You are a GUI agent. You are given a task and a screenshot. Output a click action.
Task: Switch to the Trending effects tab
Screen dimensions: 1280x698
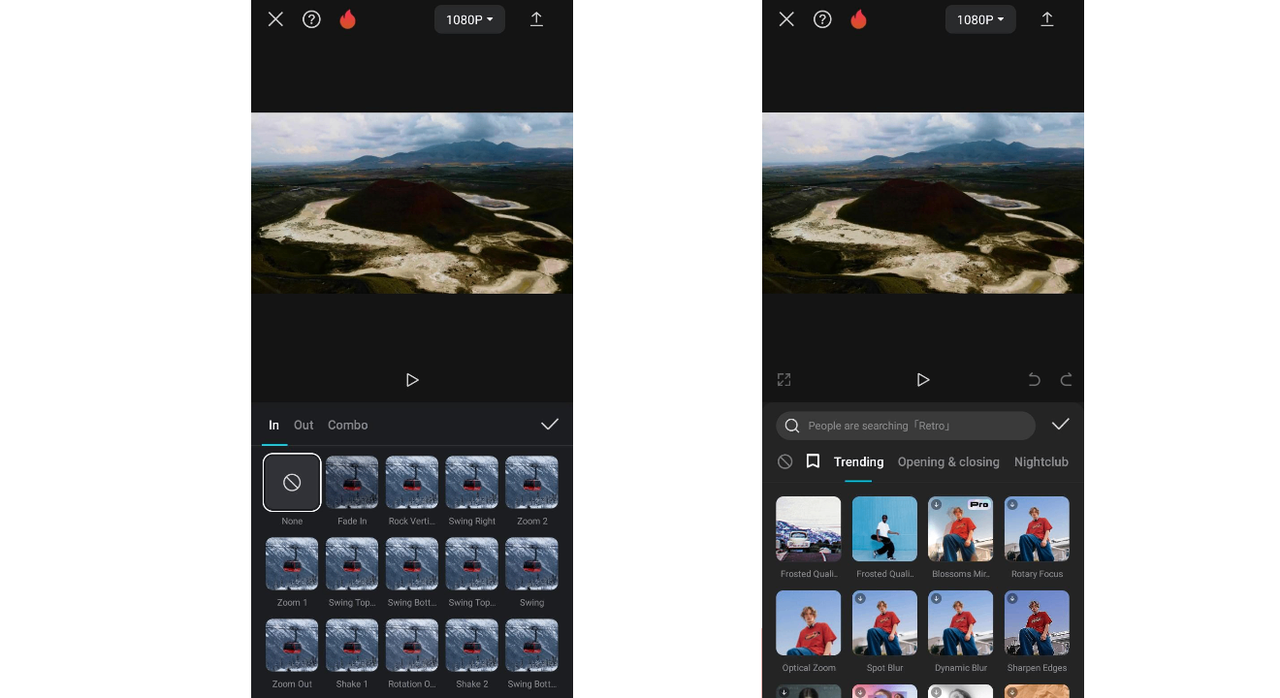click(x=859, y=462)
